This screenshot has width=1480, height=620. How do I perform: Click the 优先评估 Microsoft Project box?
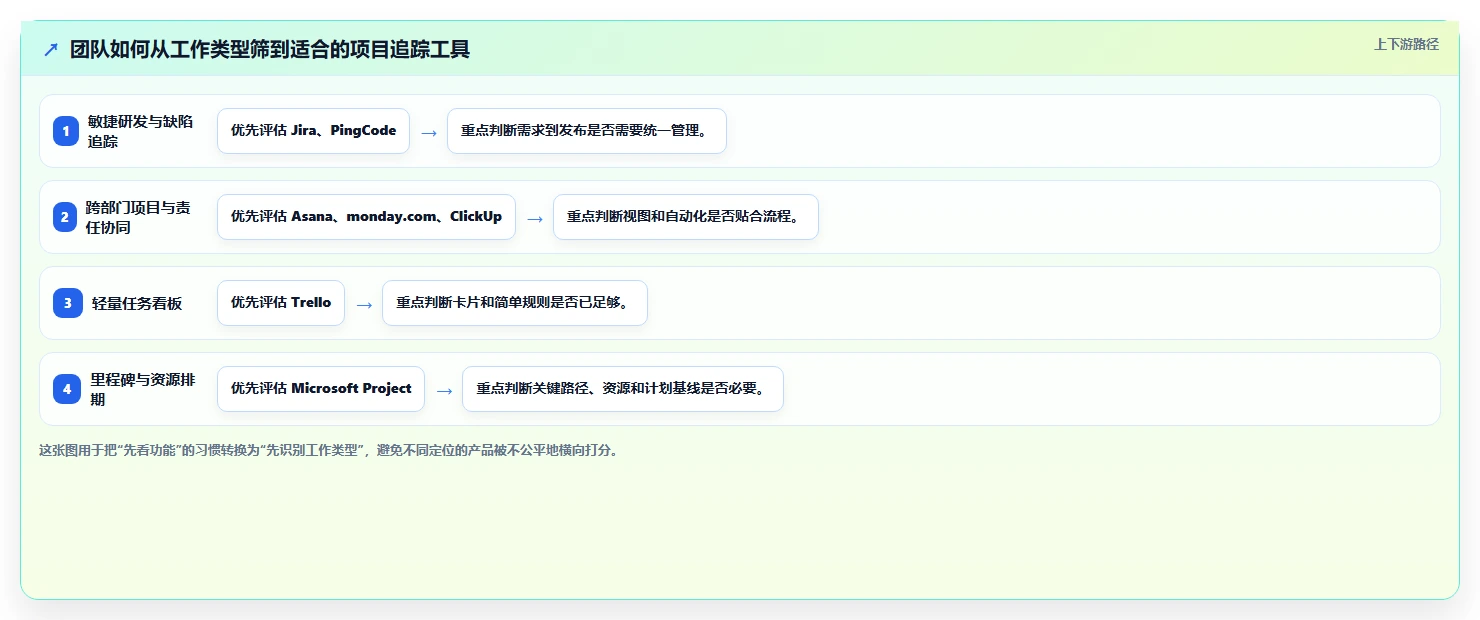(x=321, y=389)
